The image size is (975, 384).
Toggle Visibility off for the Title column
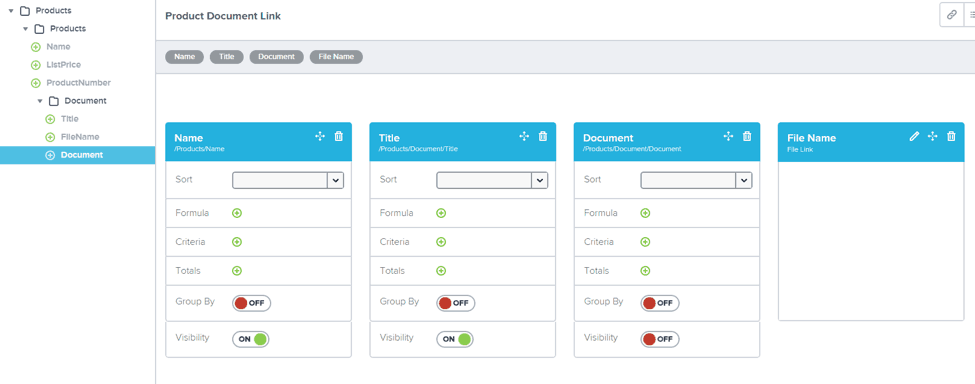(455, 339)
